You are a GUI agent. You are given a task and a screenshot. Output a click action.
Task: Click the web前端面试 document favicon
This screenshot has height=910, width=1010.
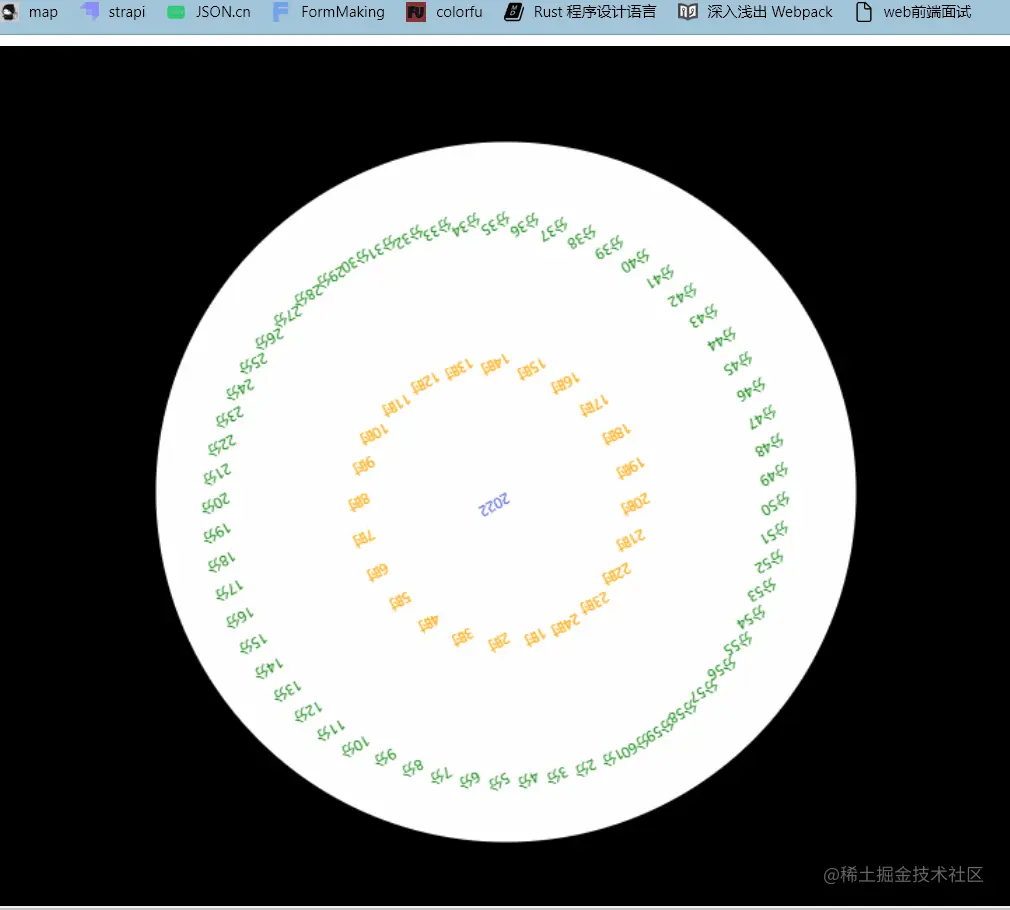862,12
